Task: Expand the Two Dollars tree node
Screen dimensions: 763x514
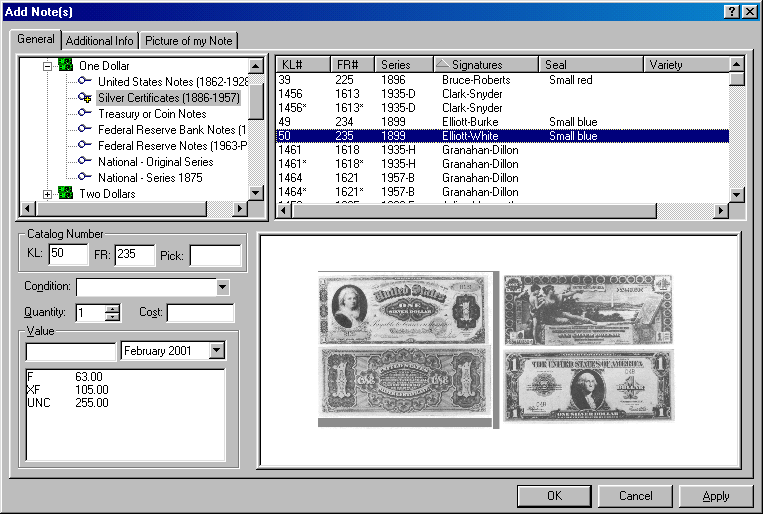Action: [x=47, y=194]
